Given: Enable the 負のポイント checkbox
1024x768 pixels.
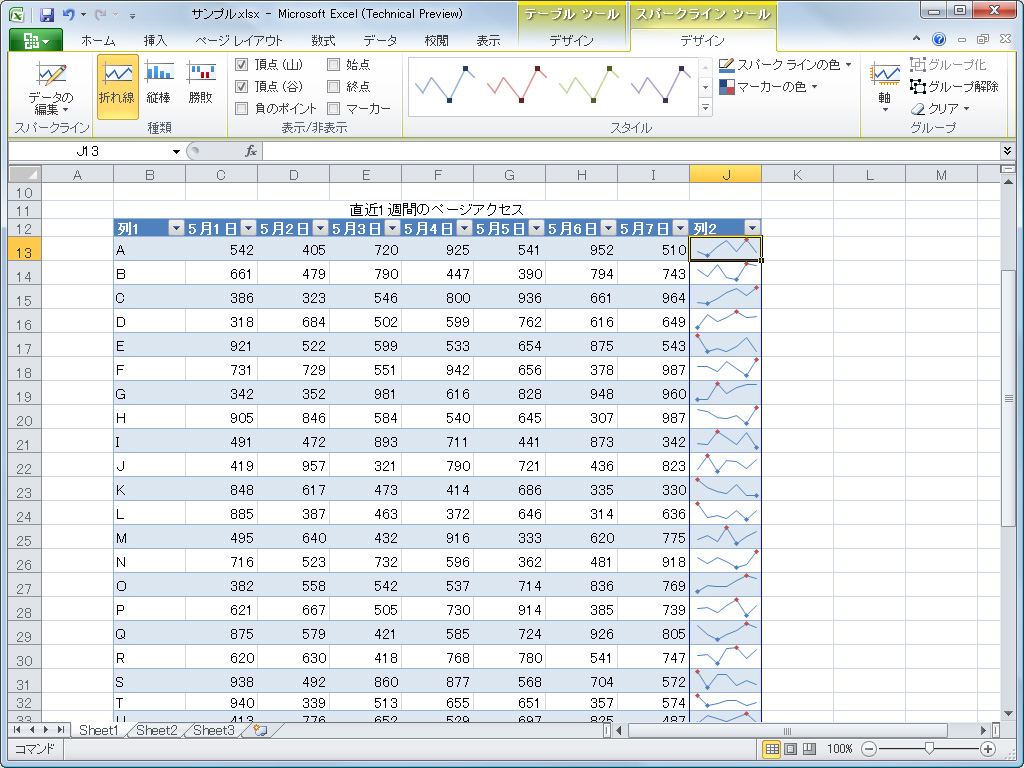Looking at the screenshot, I should pyautogui.click(x=241, y=108).
